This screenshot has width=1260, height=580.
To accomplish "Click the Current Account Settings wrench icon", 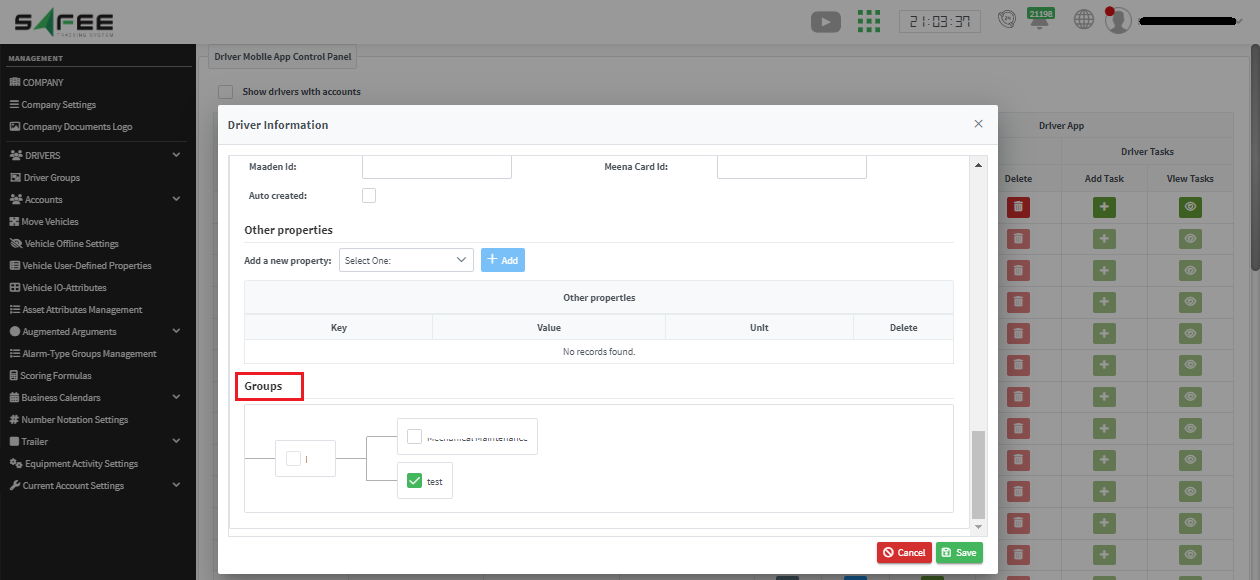I will coord(14,486).
